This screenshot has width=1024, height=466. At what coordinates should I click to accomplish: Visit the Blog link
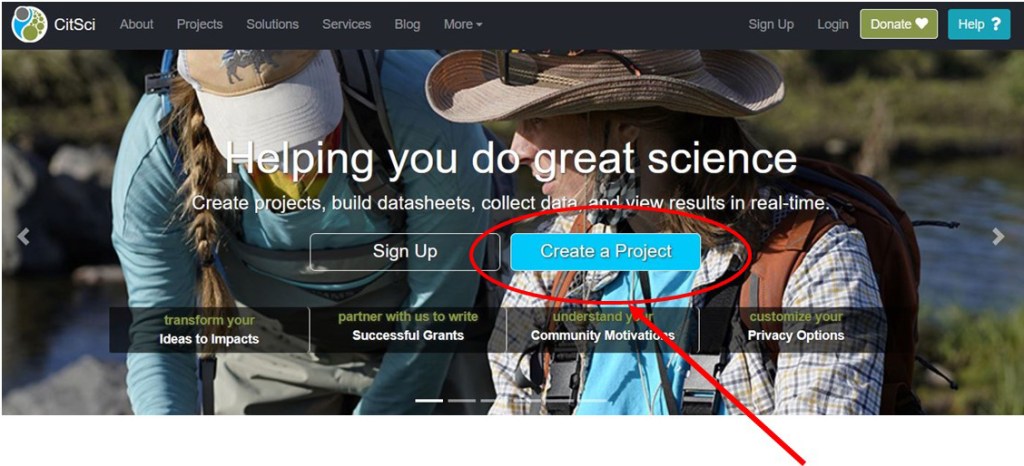click(x=408, y=24)
